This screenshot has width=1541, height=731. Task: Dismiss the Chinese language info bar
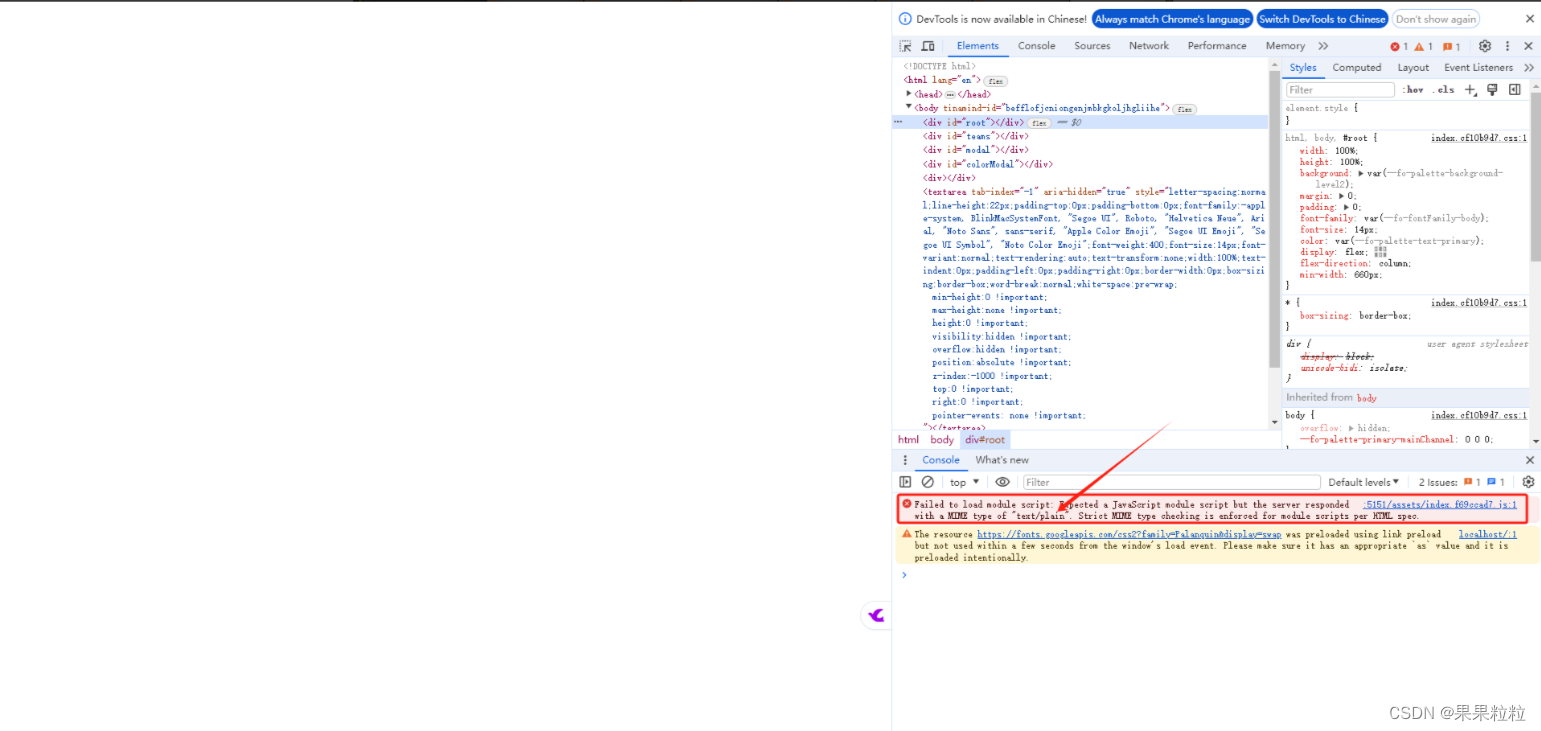click(1529, 19)
